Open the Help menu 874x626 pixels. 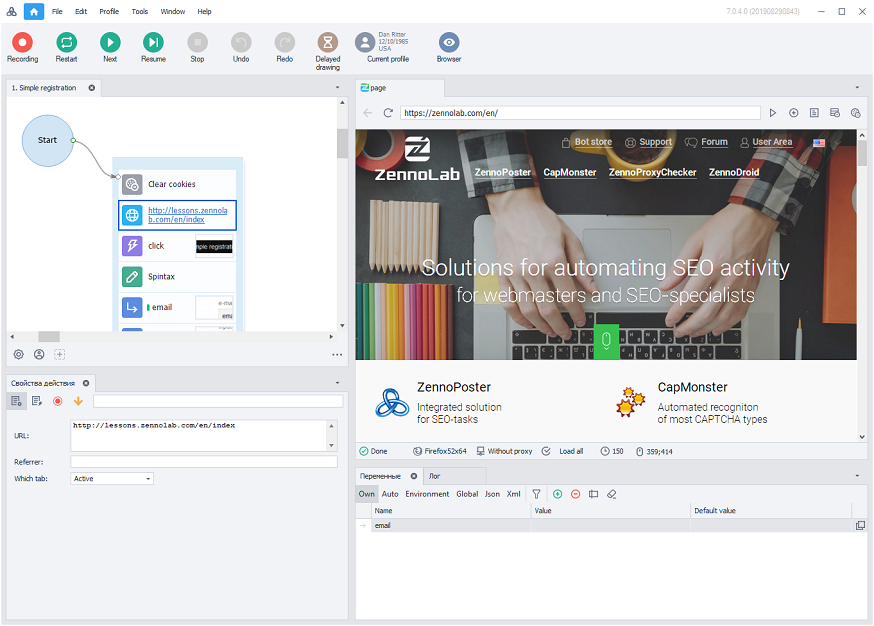[205, 11]
